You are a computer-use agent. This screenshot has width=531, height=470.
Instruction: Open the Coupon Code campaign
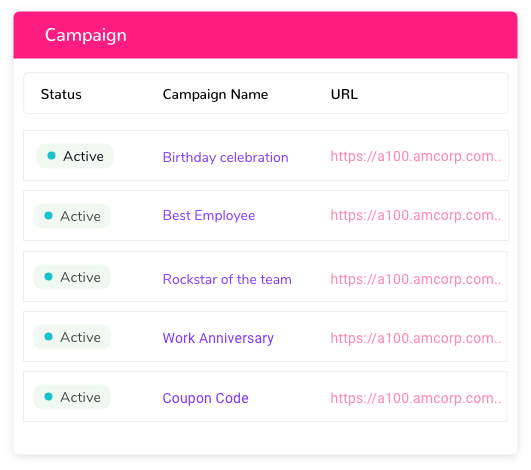pyautogui.click(x=206, y=398)
